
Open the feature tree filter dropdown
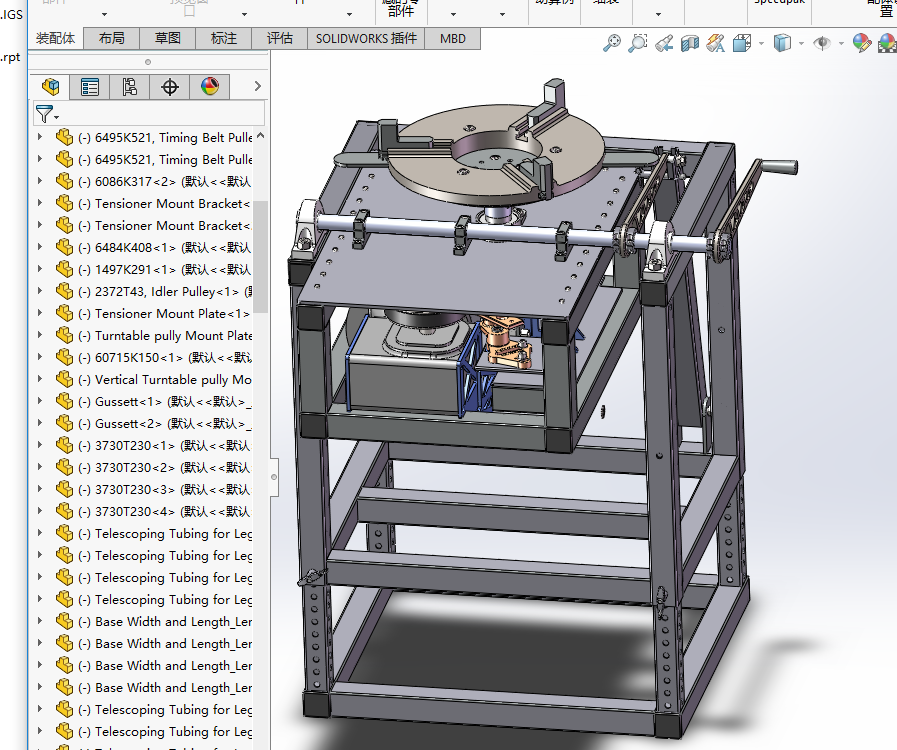(x=47, y=114)
